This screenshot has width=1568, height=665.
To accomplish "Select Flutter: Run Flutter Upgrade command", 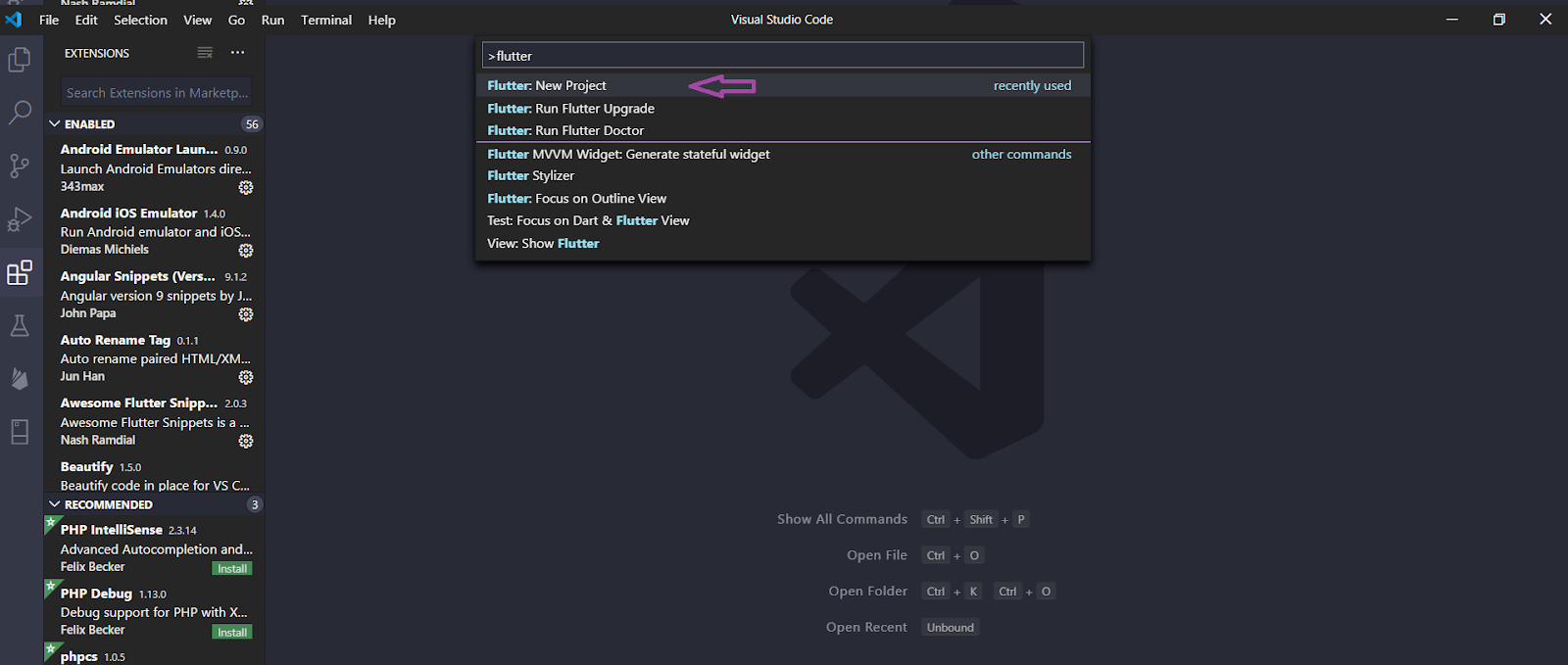I will coord(782,108).
